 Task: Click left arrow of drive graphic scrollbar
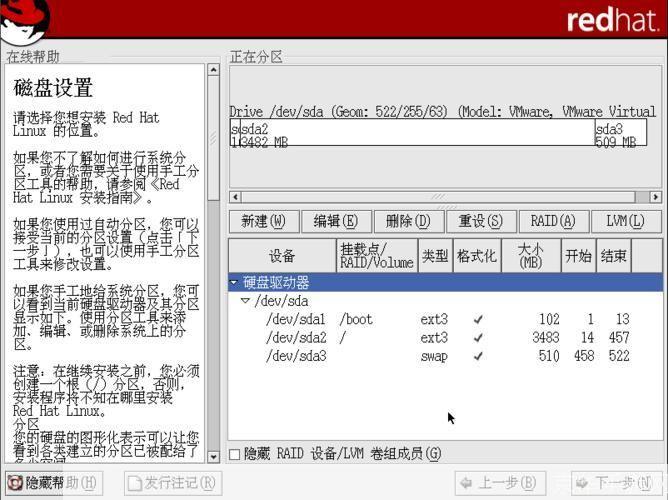235,197
